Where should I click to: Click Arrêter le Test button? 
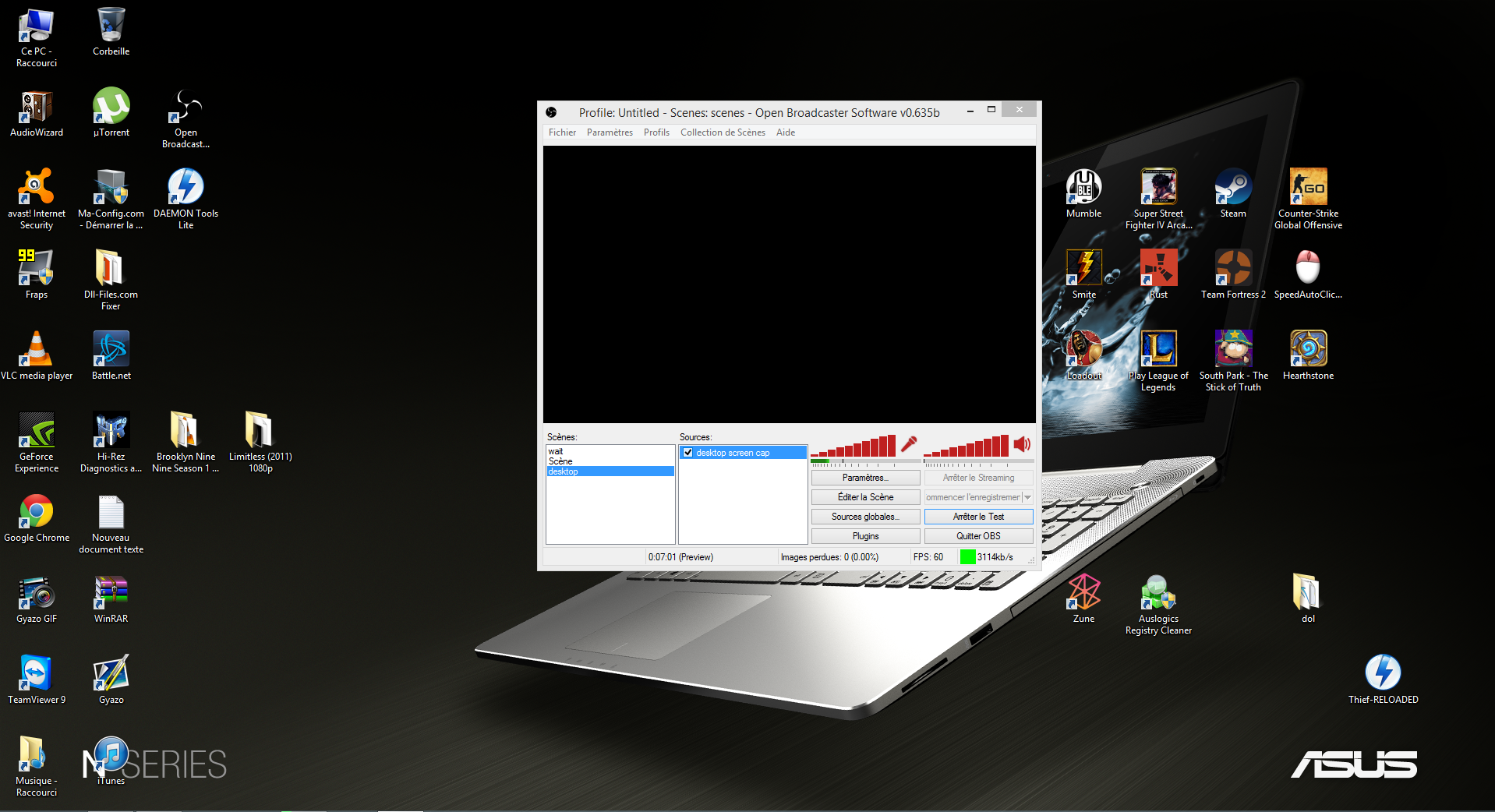978,517
